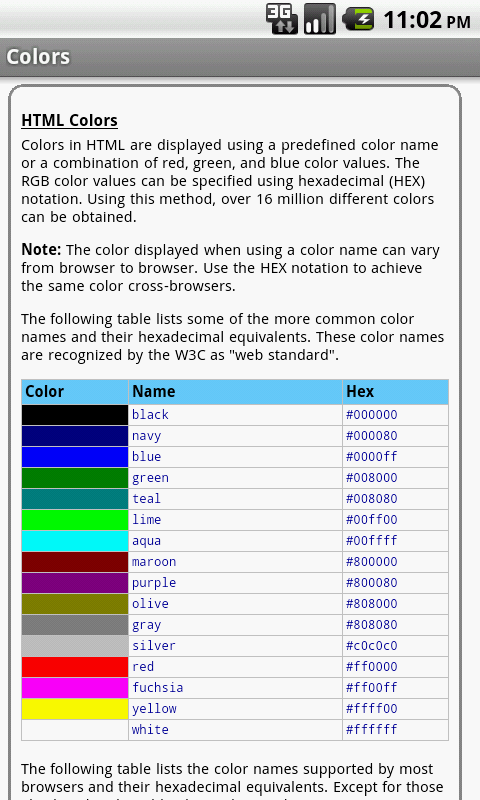Tap the signal strength bars icon

(x=320, y=19)
